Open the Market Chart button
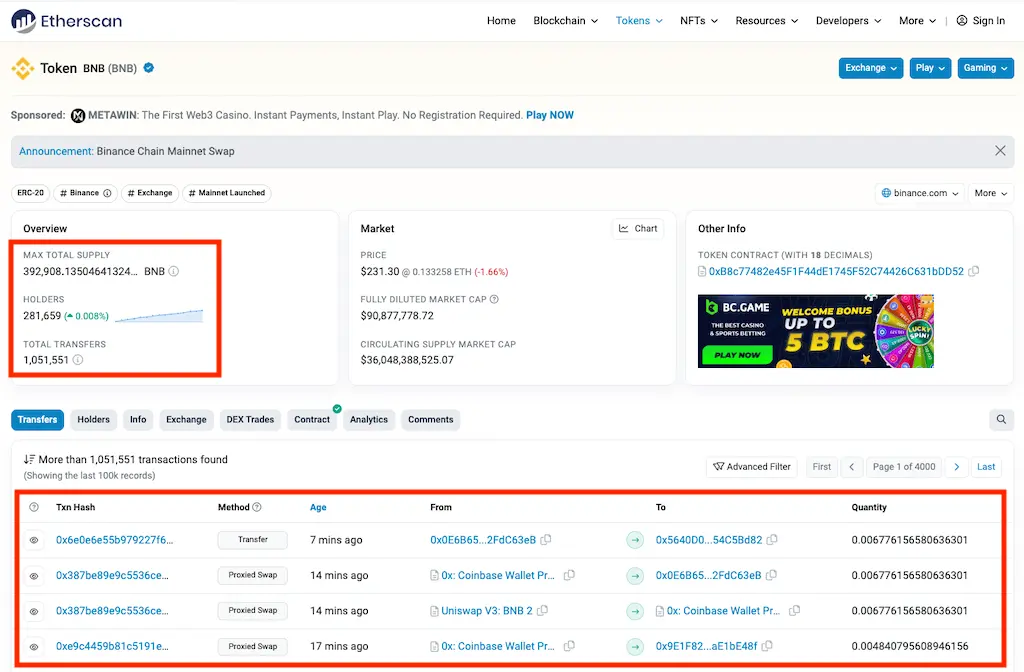 coord(637,229)
